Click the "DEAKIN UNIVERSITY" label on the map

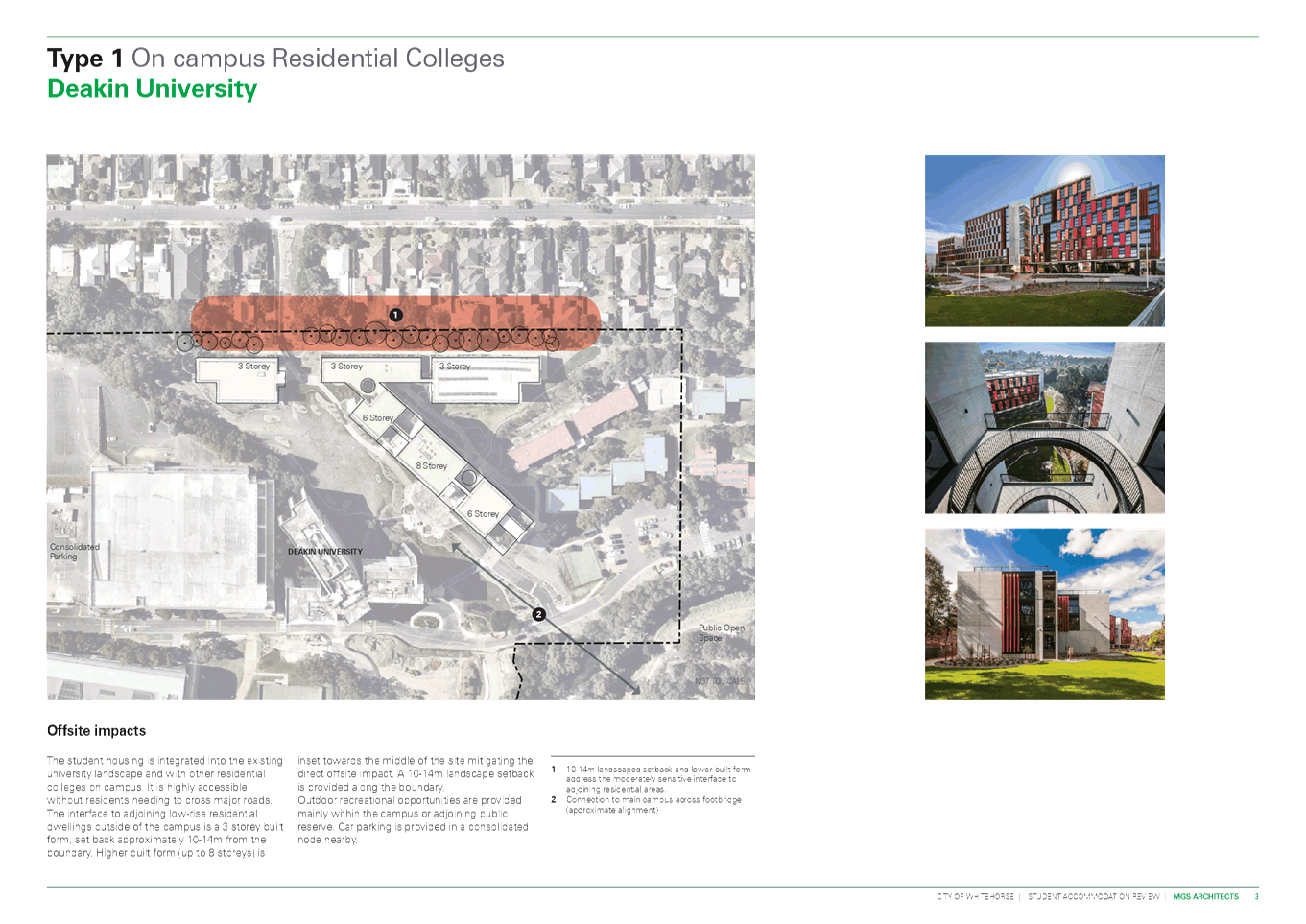click(325, 552)
